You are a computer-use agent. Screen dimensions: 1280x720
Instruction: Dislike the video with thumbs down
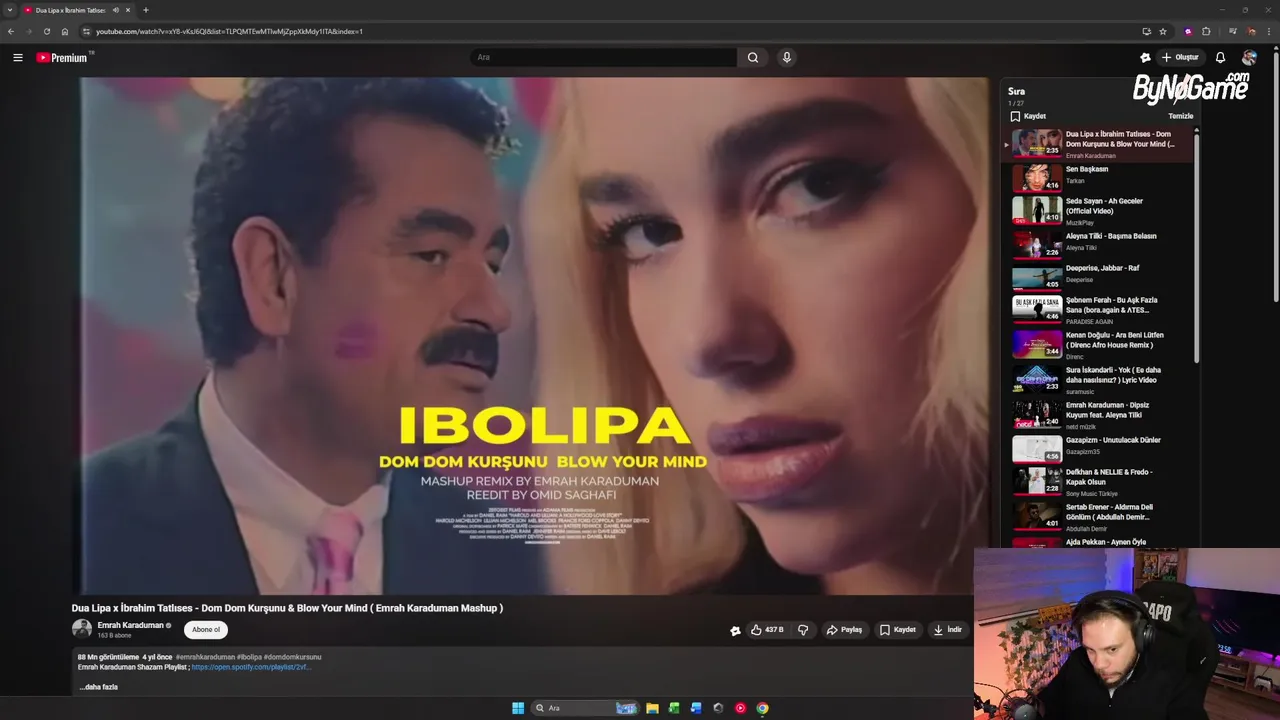[x=803, y=630]
